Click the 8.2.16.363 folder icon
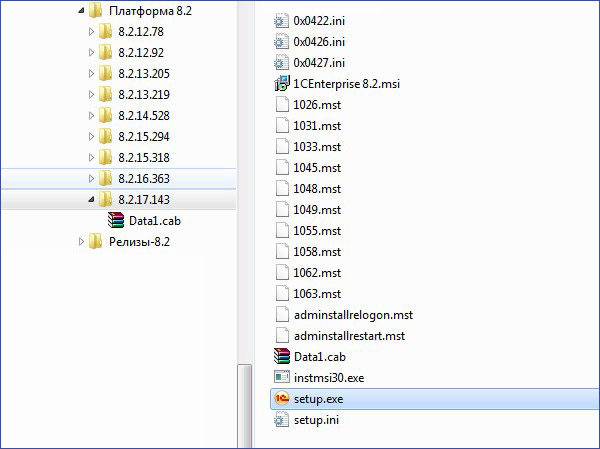The image size is (600, 449). click(105, 178)
